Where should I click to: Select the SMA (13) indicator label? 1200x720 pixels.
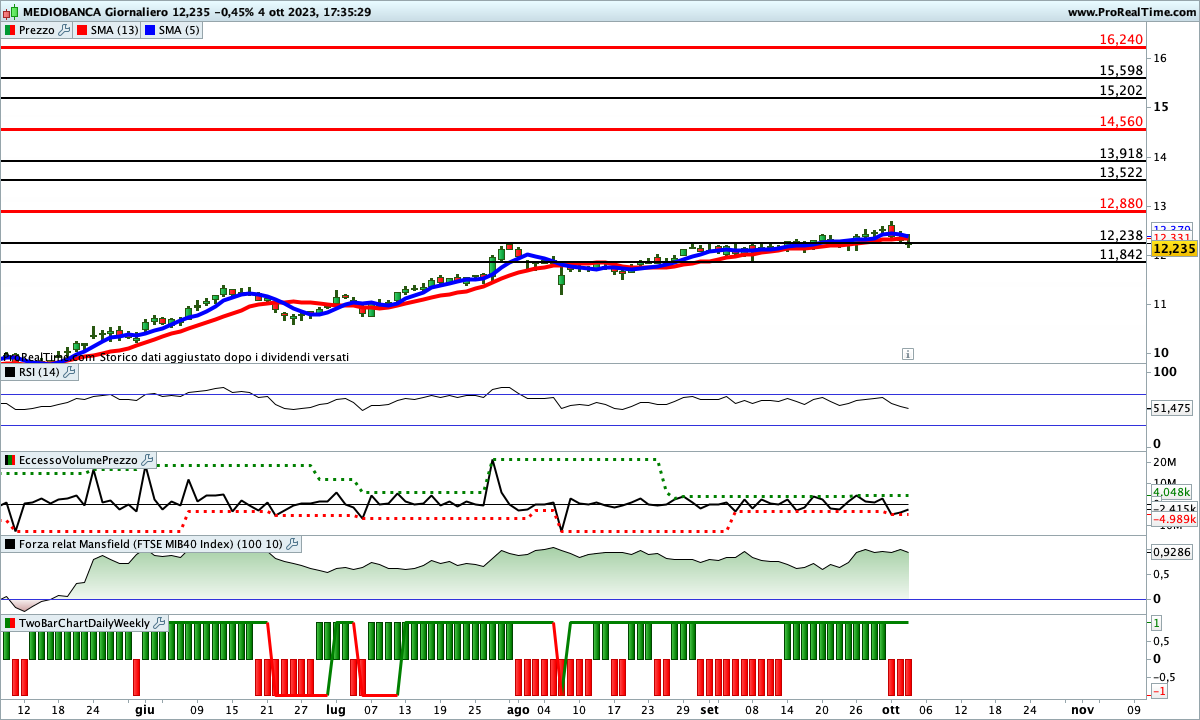click(115, 30)
